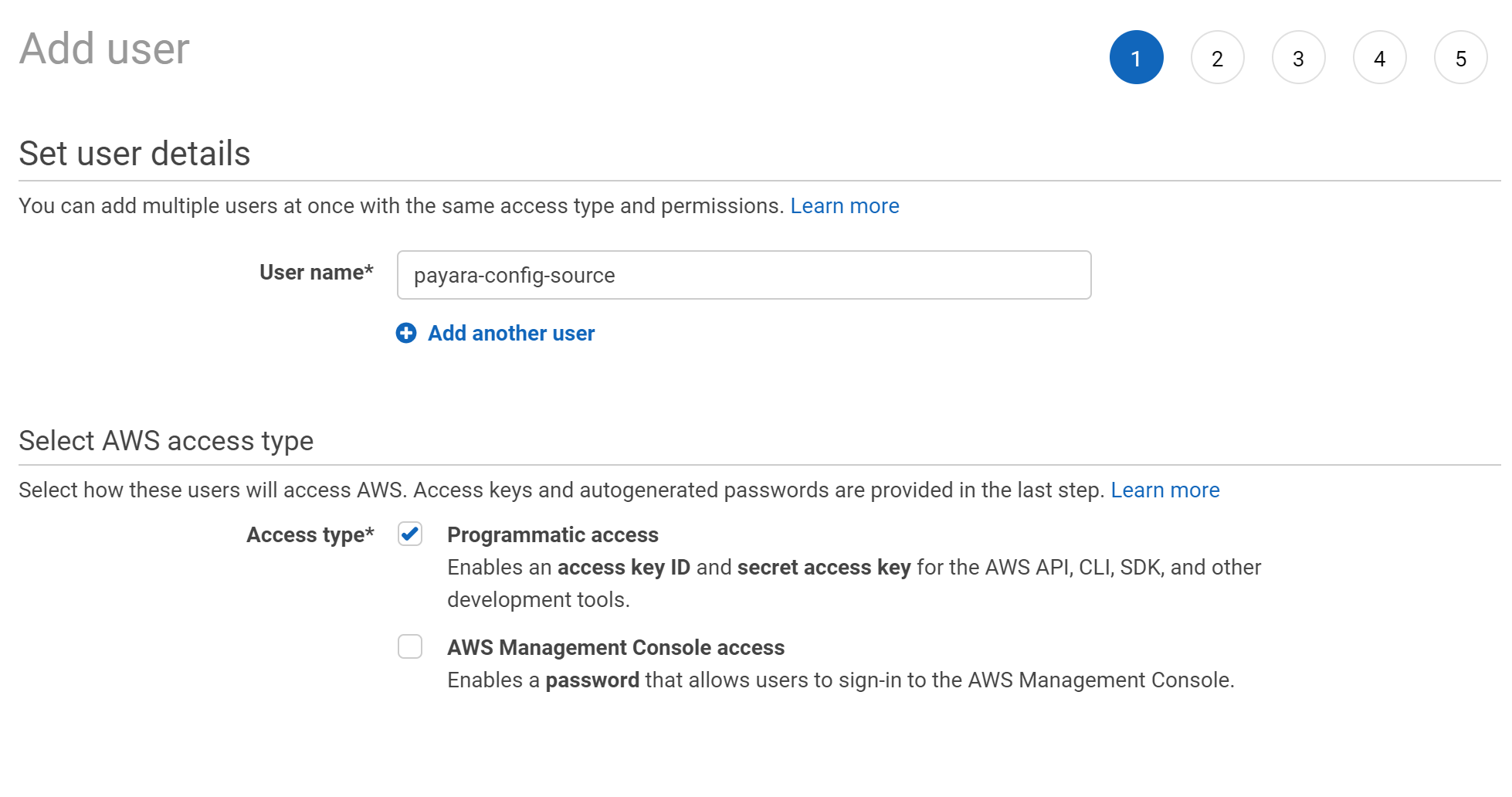Open Learn more about adding multiple users
This screenshot has width=1512, height=797.
tap(845, 205)
